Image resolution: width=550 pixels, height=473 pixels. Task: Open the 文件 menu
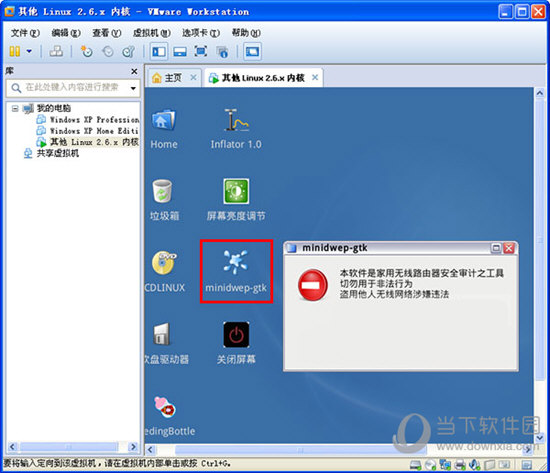[x=25, y=33]
